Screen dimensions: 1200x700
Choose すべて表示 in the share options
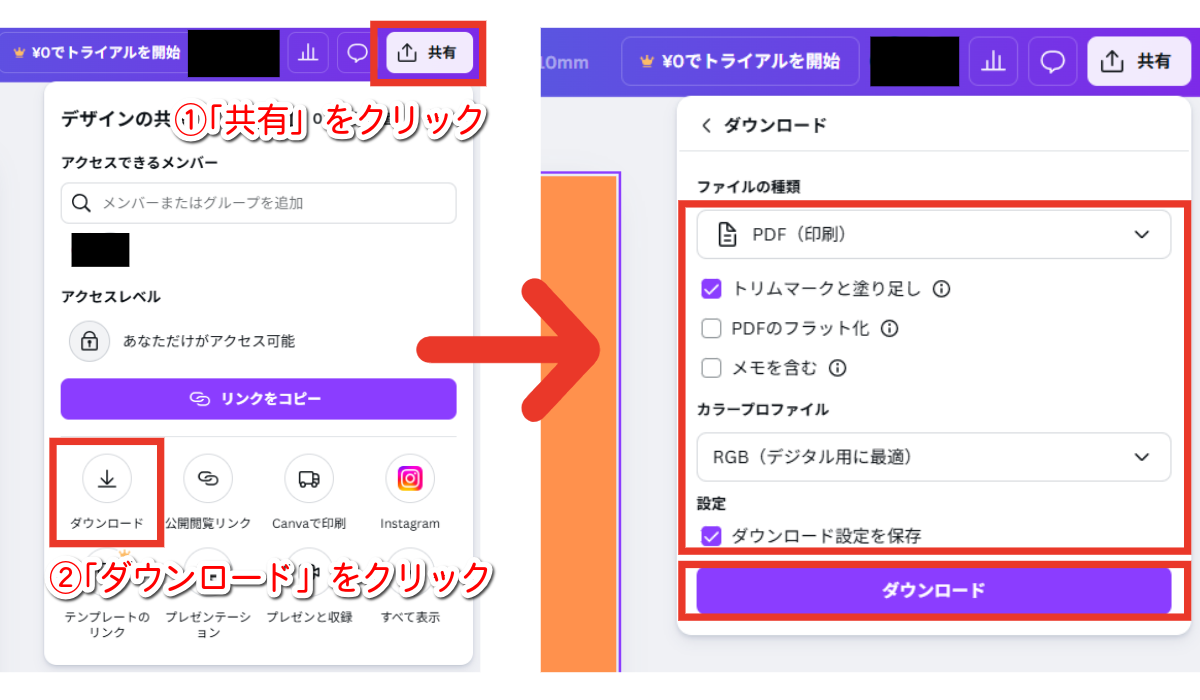pyautogui.click(x=410, y=590)
